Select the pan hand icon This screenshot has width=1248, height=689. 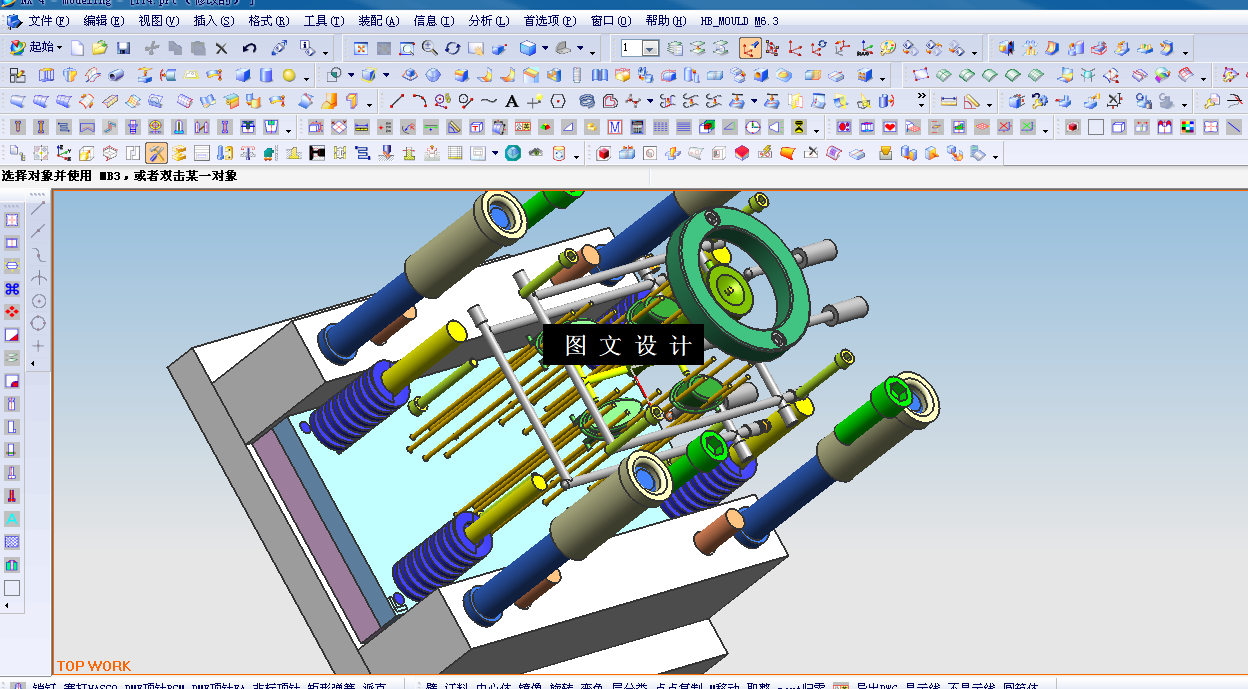pos(476,48)
